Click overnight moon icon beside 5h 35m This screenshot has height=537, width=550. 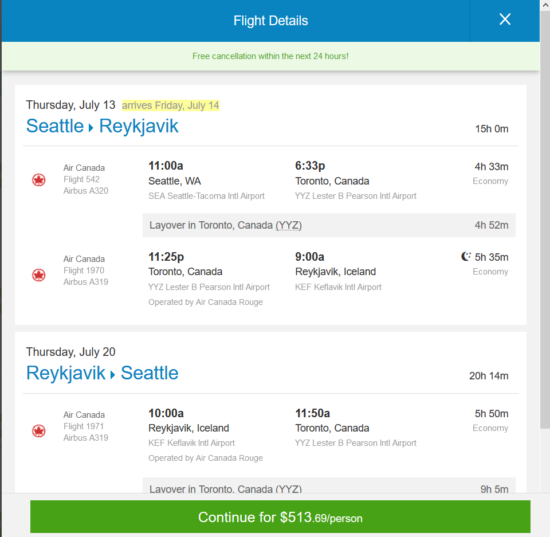465,256
